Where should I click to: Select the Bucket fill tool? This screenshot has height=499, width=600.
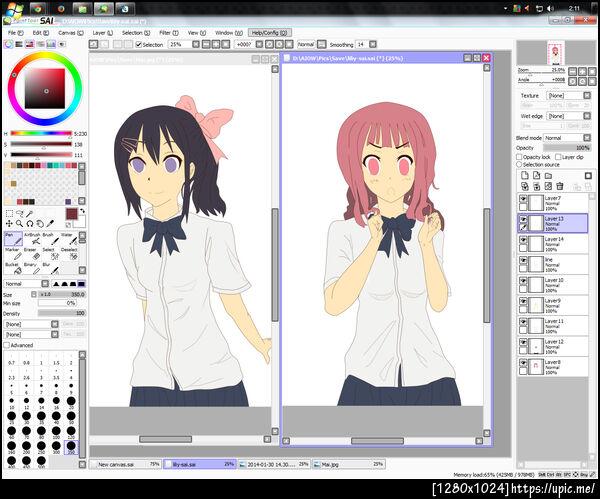(13, 269)
